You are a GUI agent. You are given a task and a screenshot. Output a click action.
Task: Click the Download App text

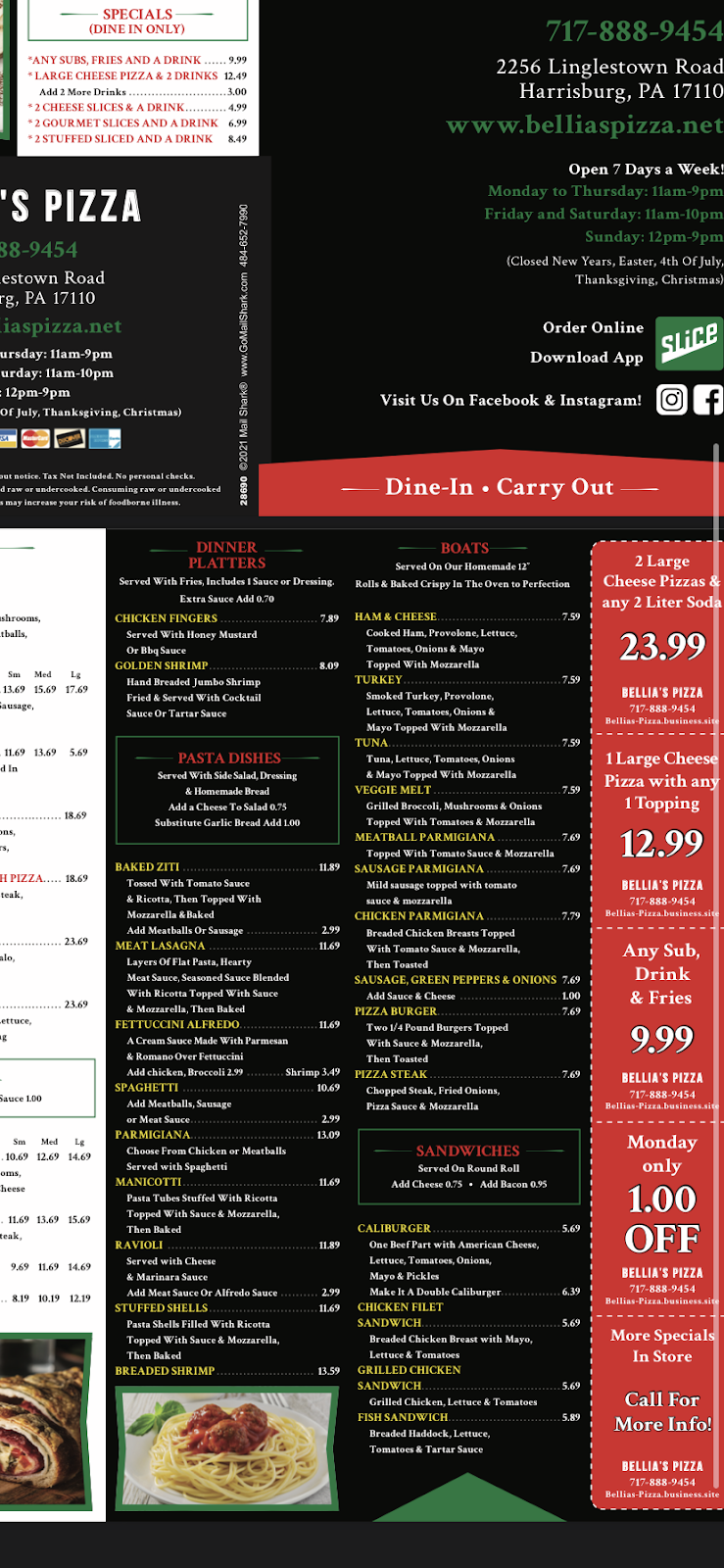[586, 357]
